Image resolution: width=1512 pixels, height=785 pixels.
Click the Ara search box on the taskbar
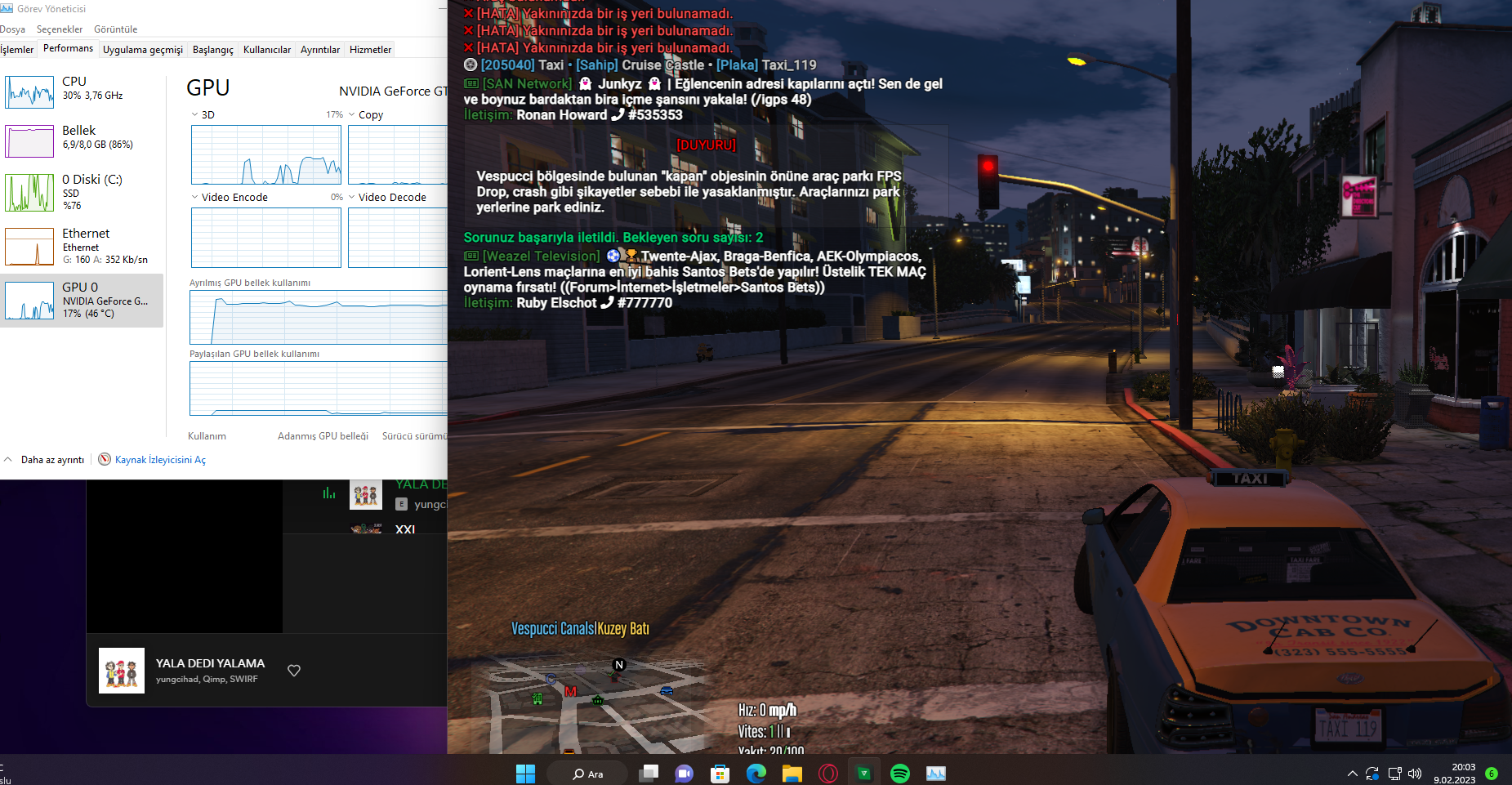click(587, 774)
